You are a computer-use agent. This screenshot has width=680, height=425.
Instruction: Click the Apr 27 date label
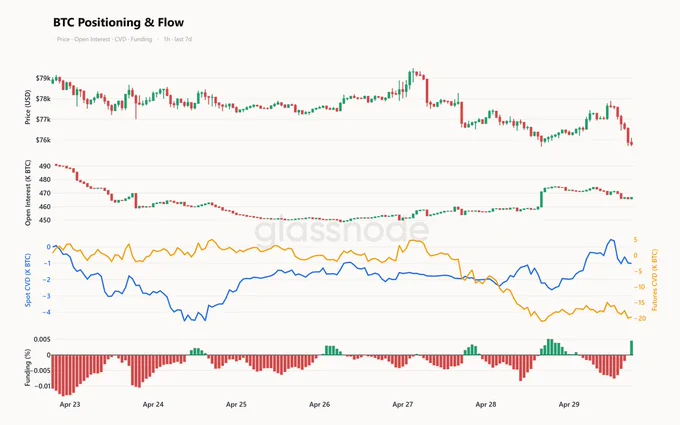(x=403, y=404)
